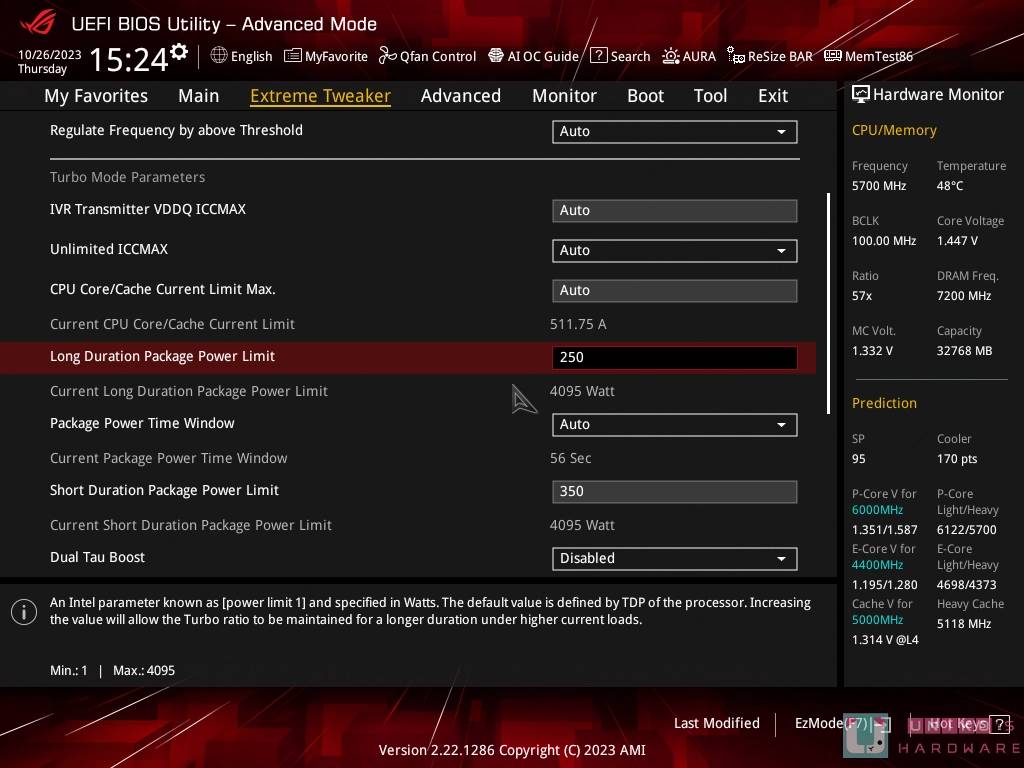Viewport: 1024px width, 768px height.
Task: Switch to the Advanced tab
Action: [x=460, y=96]
